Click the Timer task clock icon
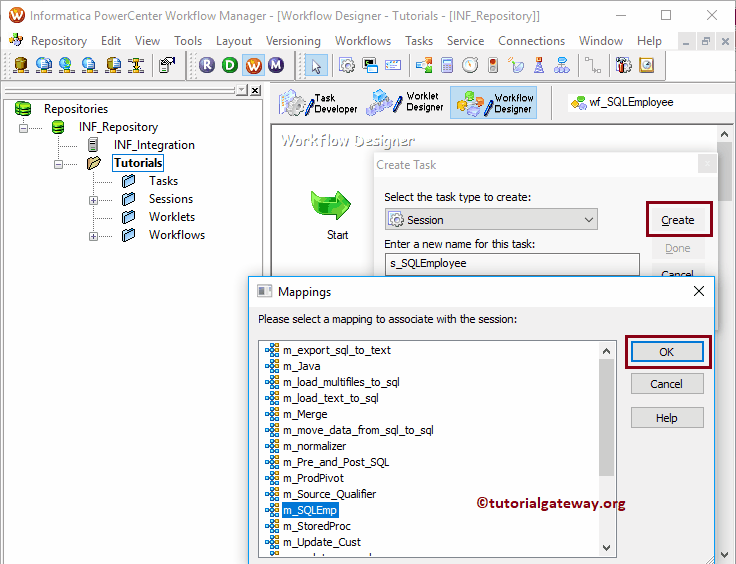 click(470, 65)
